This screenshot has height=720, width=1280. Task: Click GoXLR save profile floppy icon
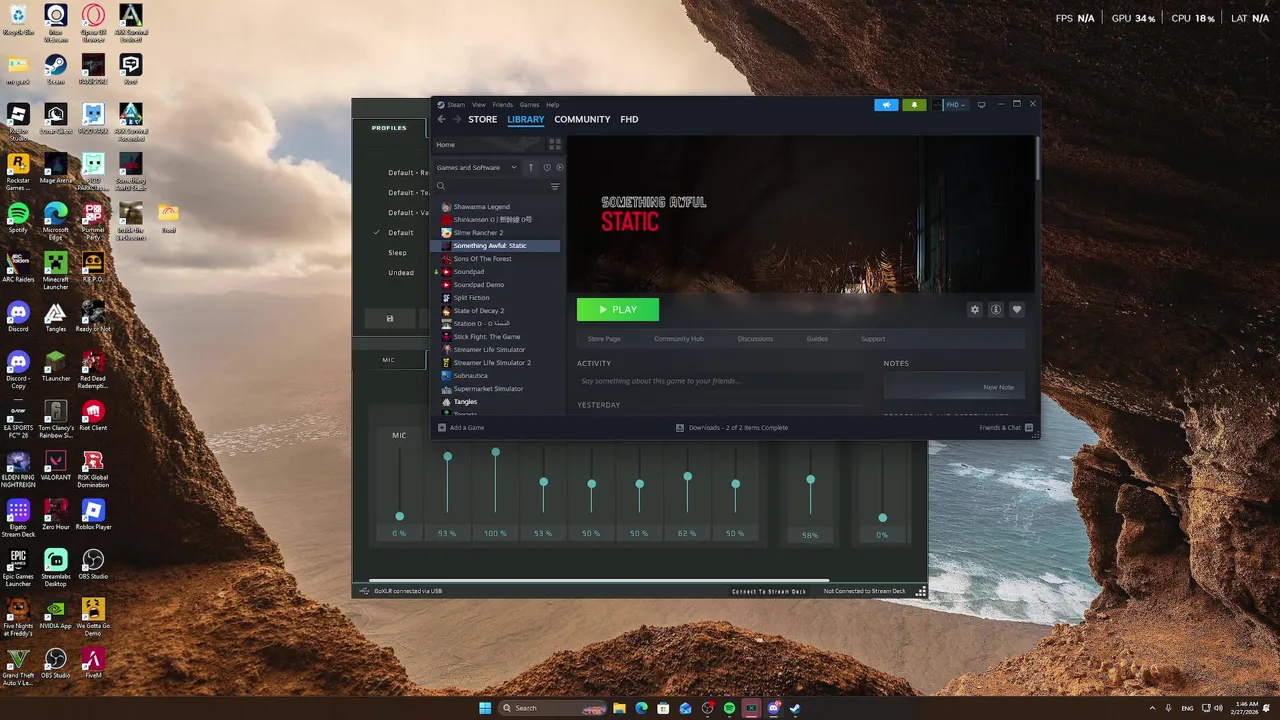pos(390,318)
